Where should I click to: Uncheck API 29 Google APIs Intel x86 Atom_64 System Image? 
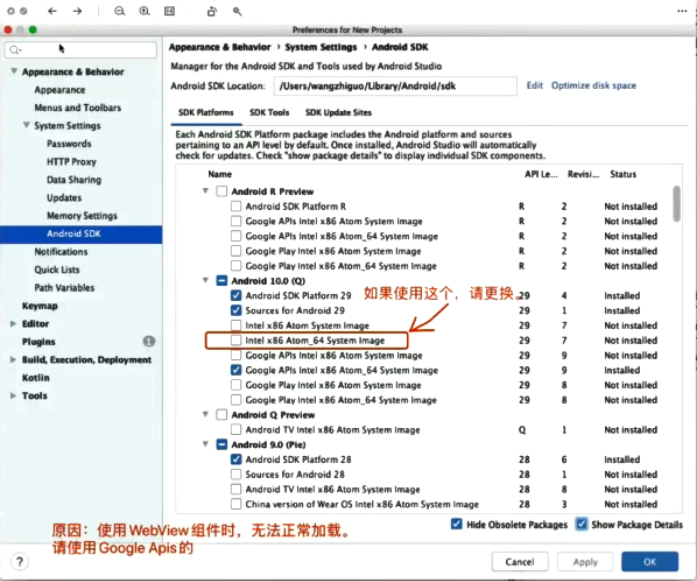coord(236,370)
